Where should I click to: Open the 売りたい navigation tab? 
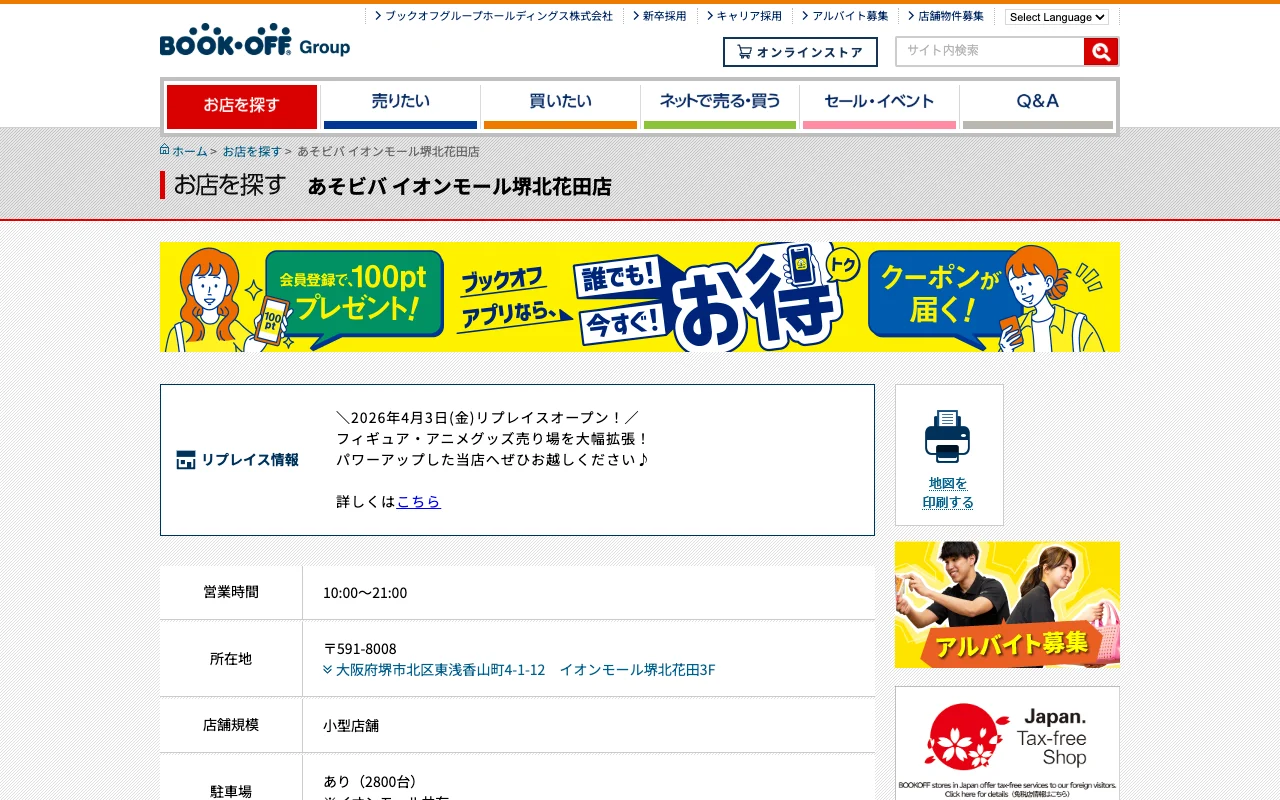point(400,107)
